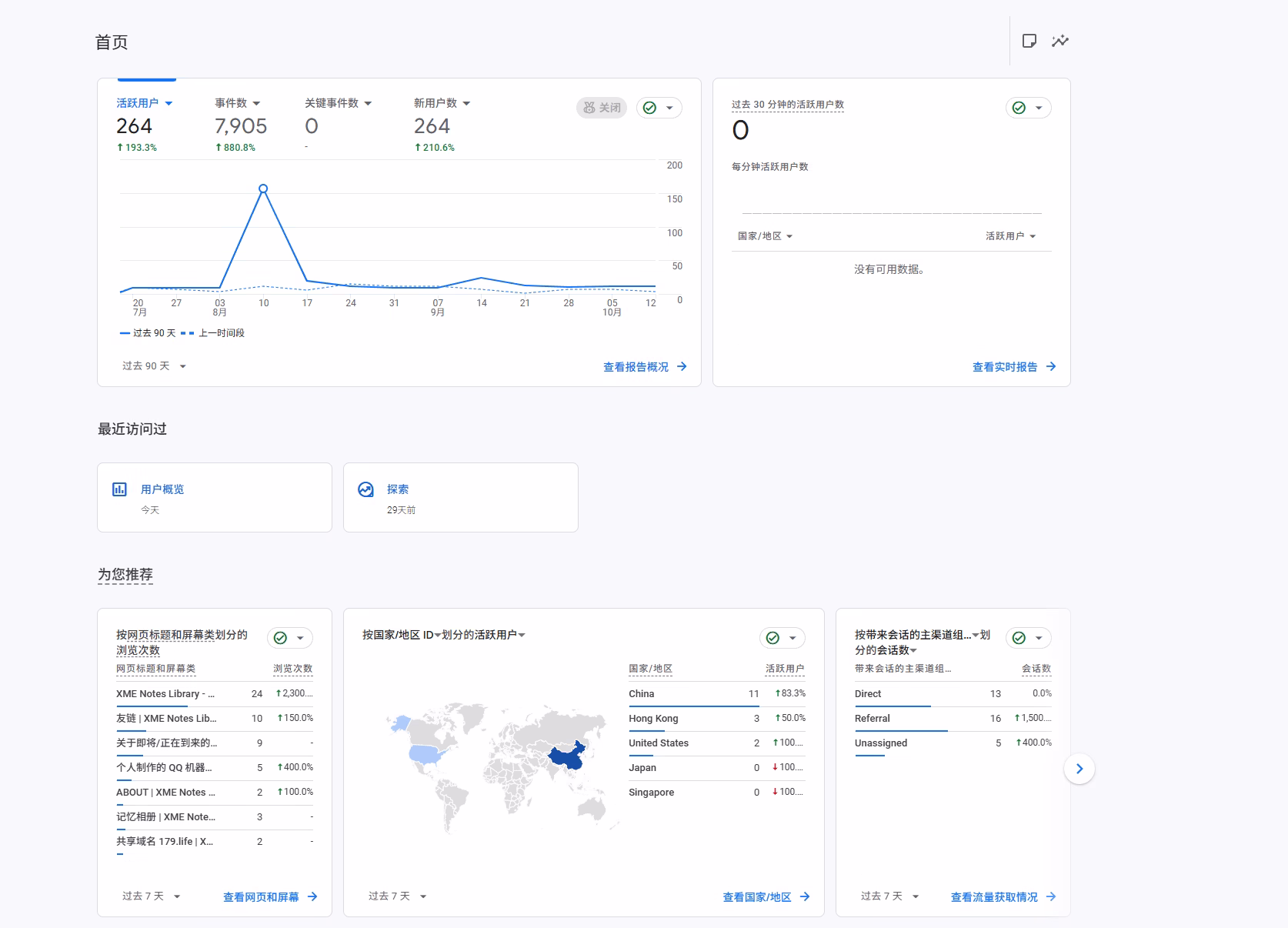Click China on the world map
1288x928 pixels.
pyautogui.click(x=567, y=756)
